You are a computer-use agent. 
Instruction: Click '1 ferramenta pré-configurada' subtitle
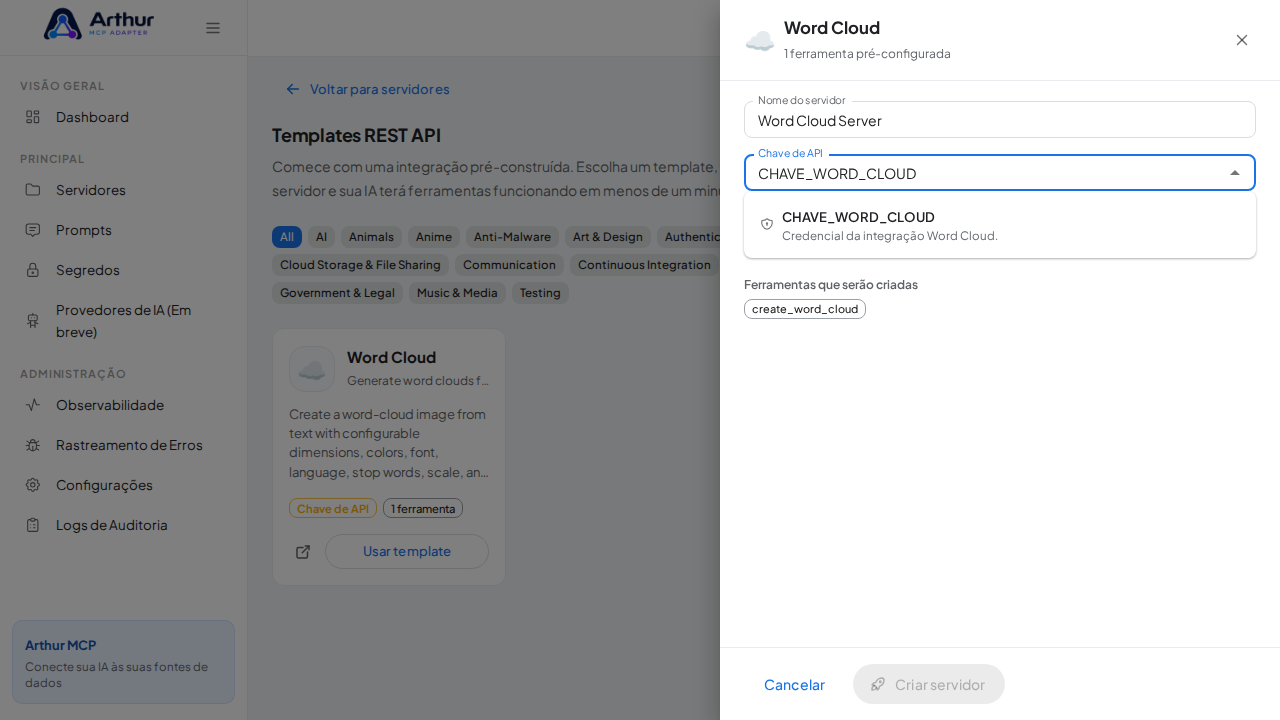(x=867, y=53)
